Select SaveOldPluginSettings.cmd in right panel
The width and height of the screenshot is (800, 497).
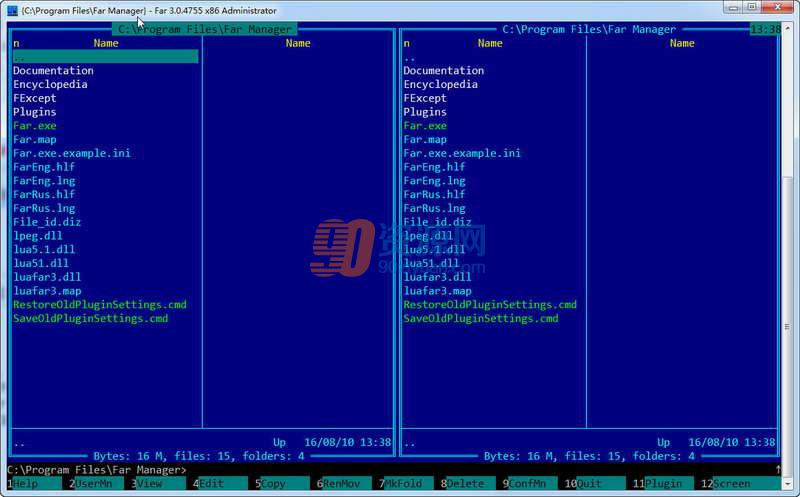(x=481, y=318)
